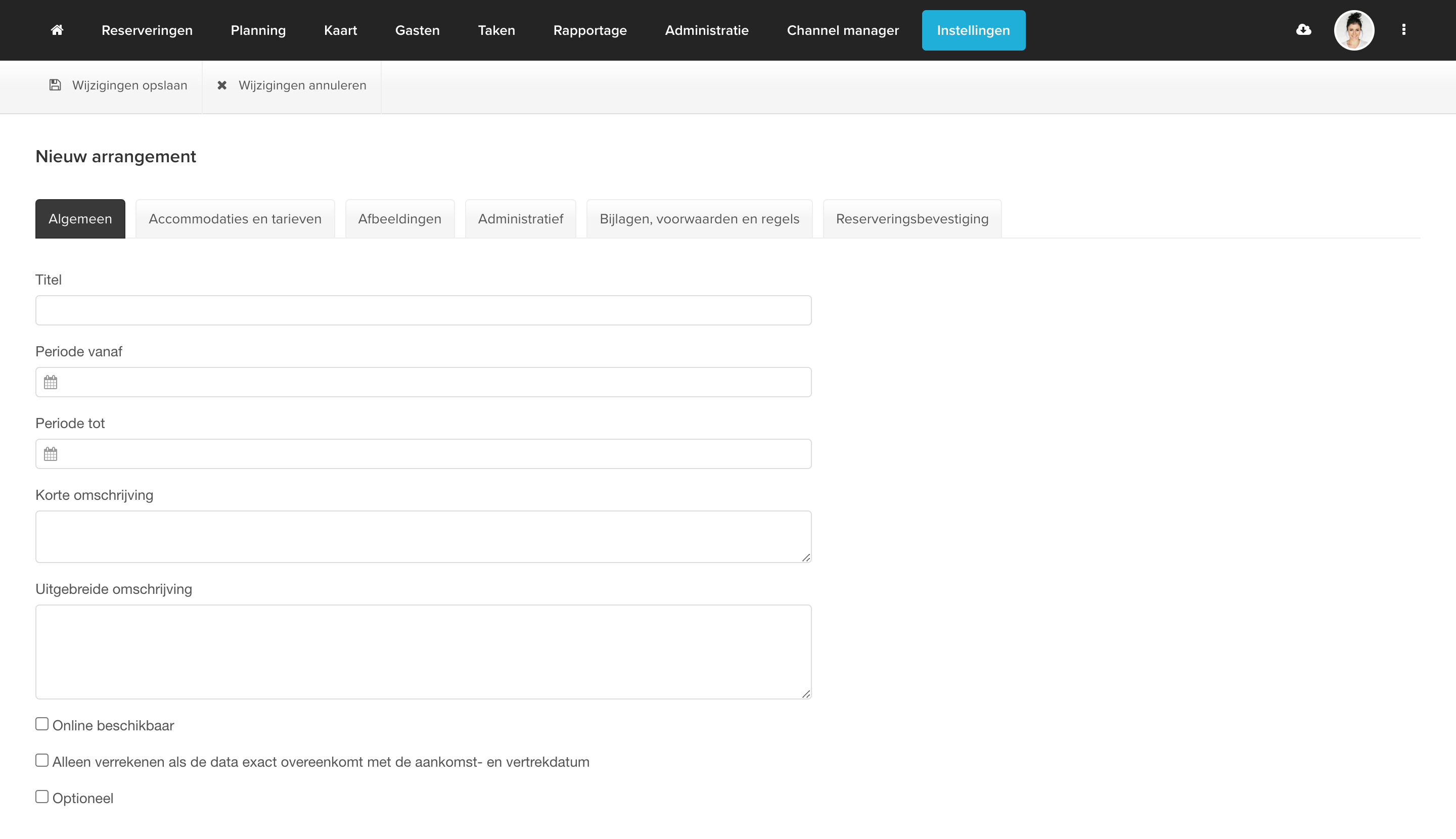Open Rapportage in the top menu
Viewport: 1456px width, 839px height.
589,30
